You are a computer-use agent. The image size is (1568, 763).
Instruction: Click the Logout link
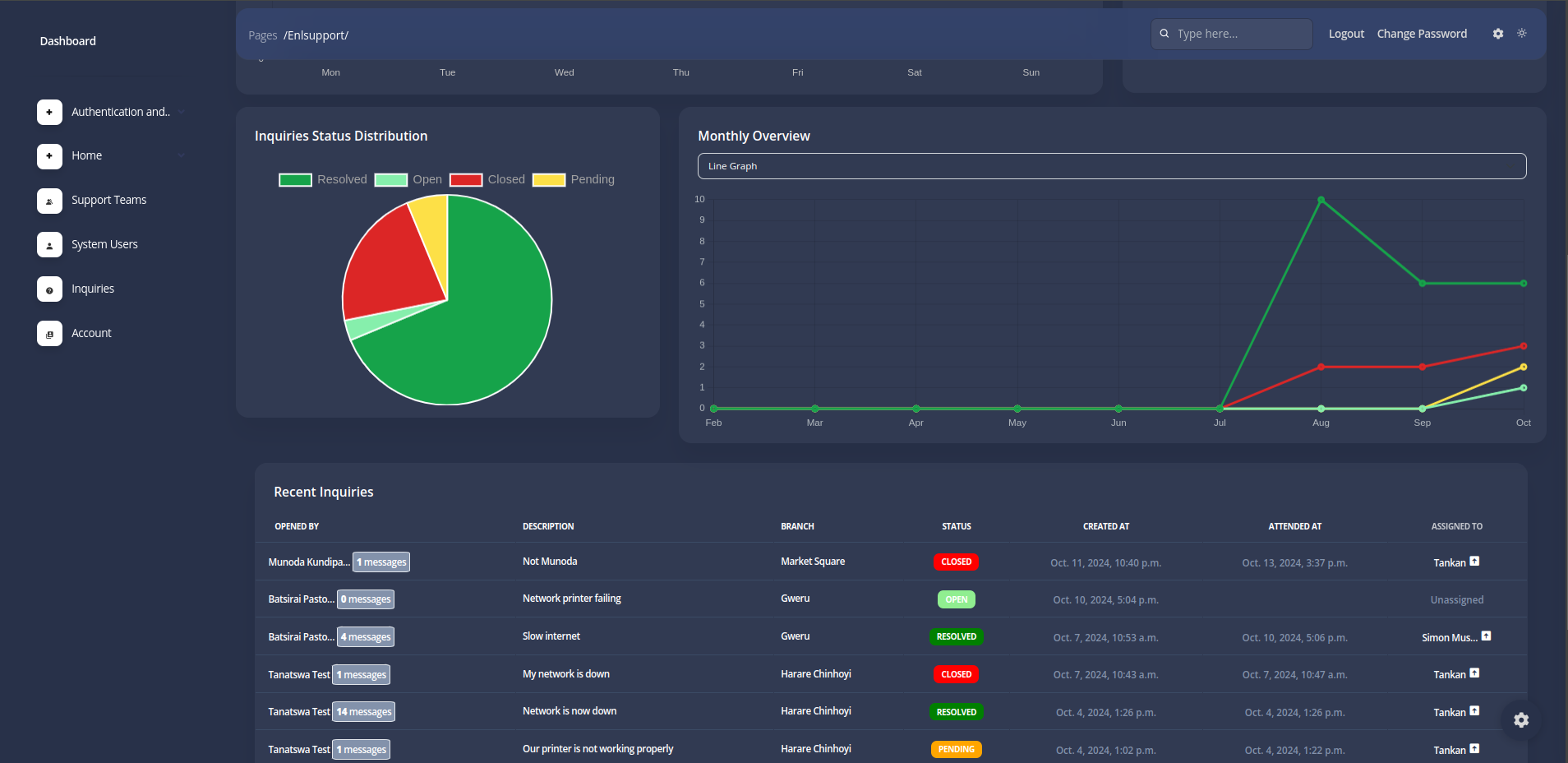pos(1346,34)
